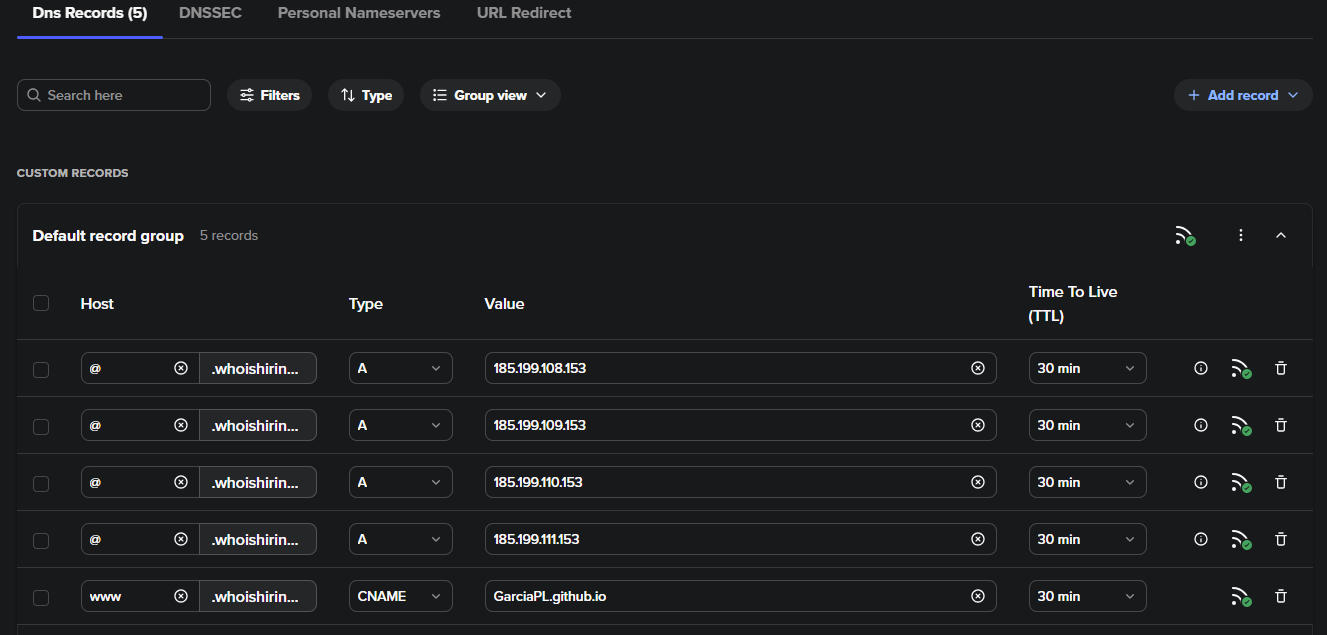
Task: Delete the CNAME record for GarciaPL.github.io
Action: tap(1281, 596)
